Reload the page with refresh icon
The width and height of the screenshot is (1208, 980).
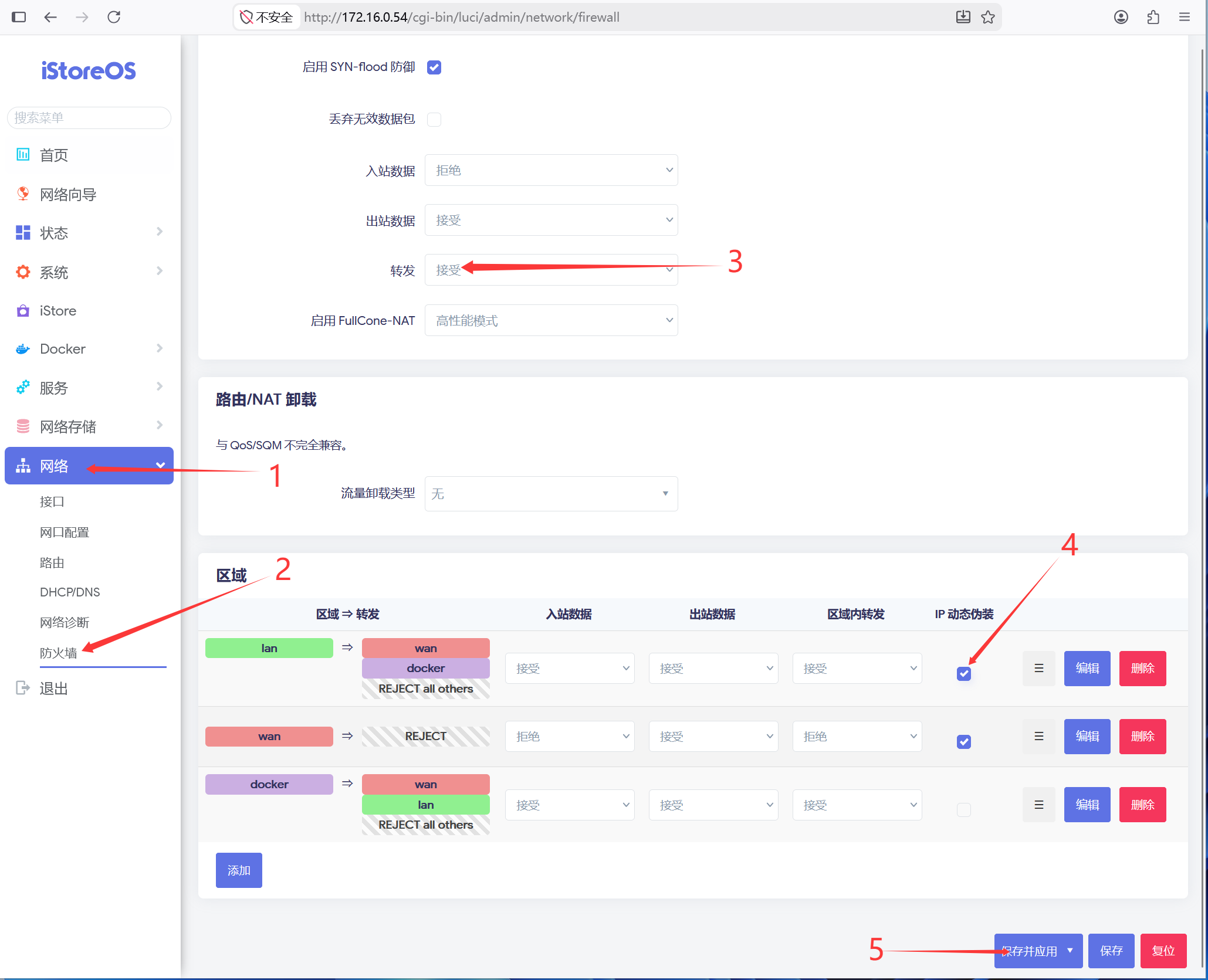pyautogui.click(x=114, y=17)
